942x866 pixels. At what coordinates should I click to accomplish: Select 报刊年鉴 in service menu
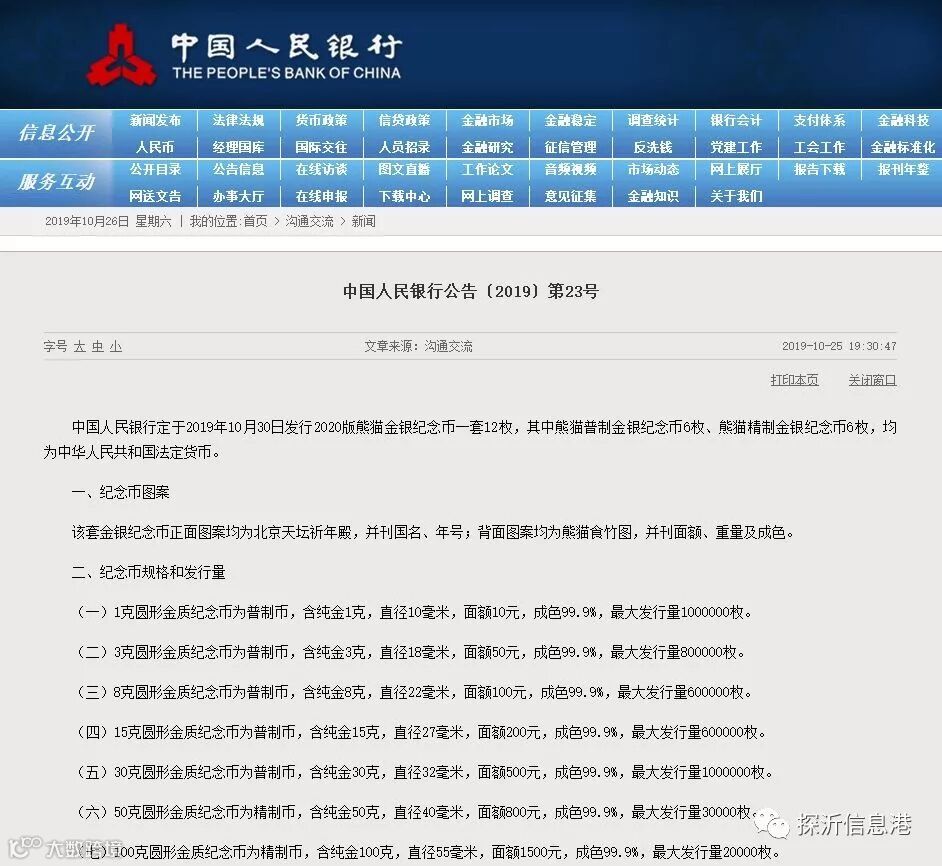903,169
